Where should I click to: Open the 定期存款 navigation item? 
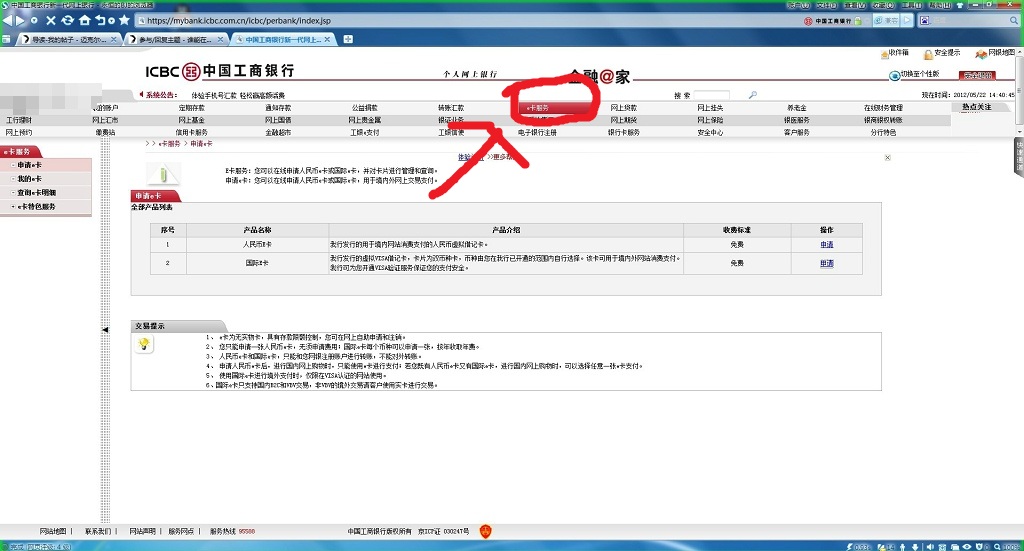[x=191, y=108]
